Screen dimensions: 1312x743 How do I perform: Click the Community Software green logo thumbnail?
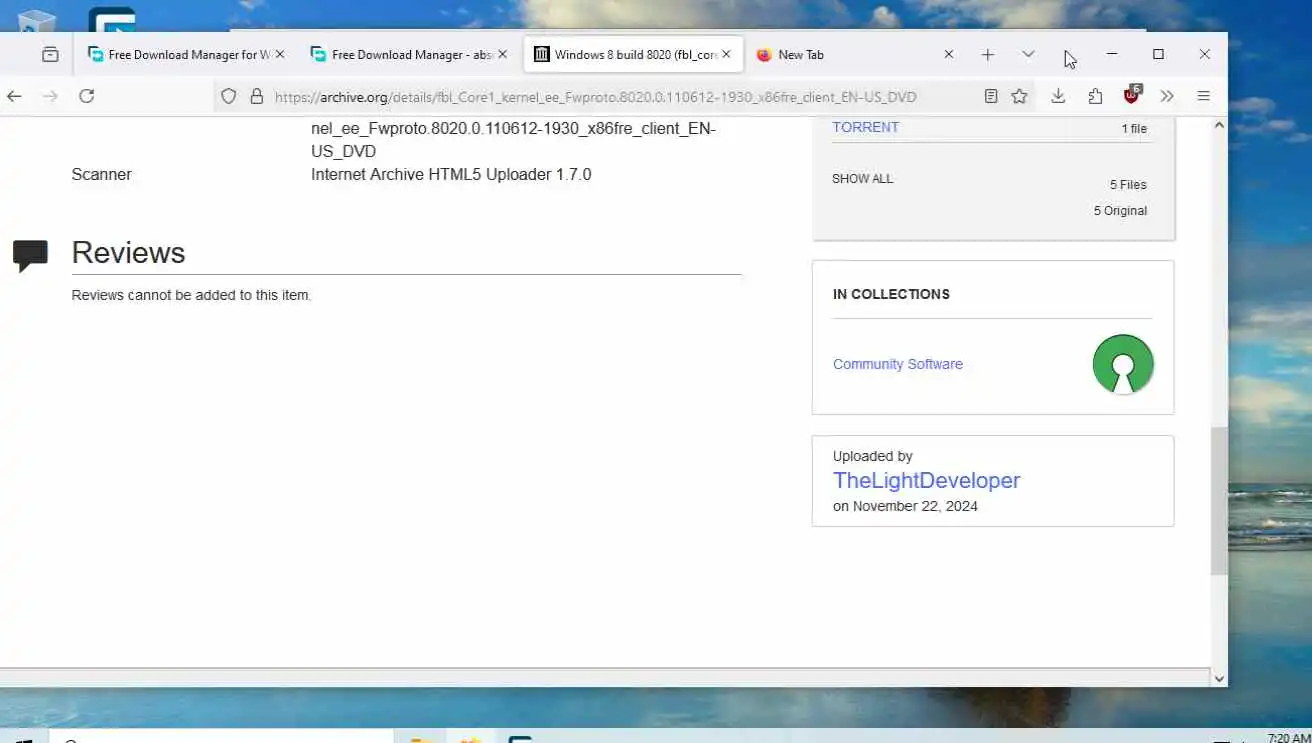(1123, 364)
